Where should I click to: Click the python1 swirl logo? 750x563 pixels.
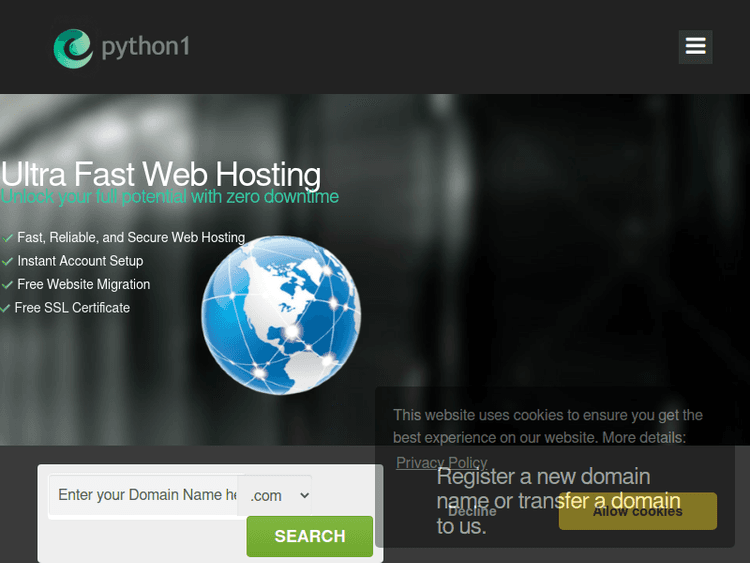73,48
